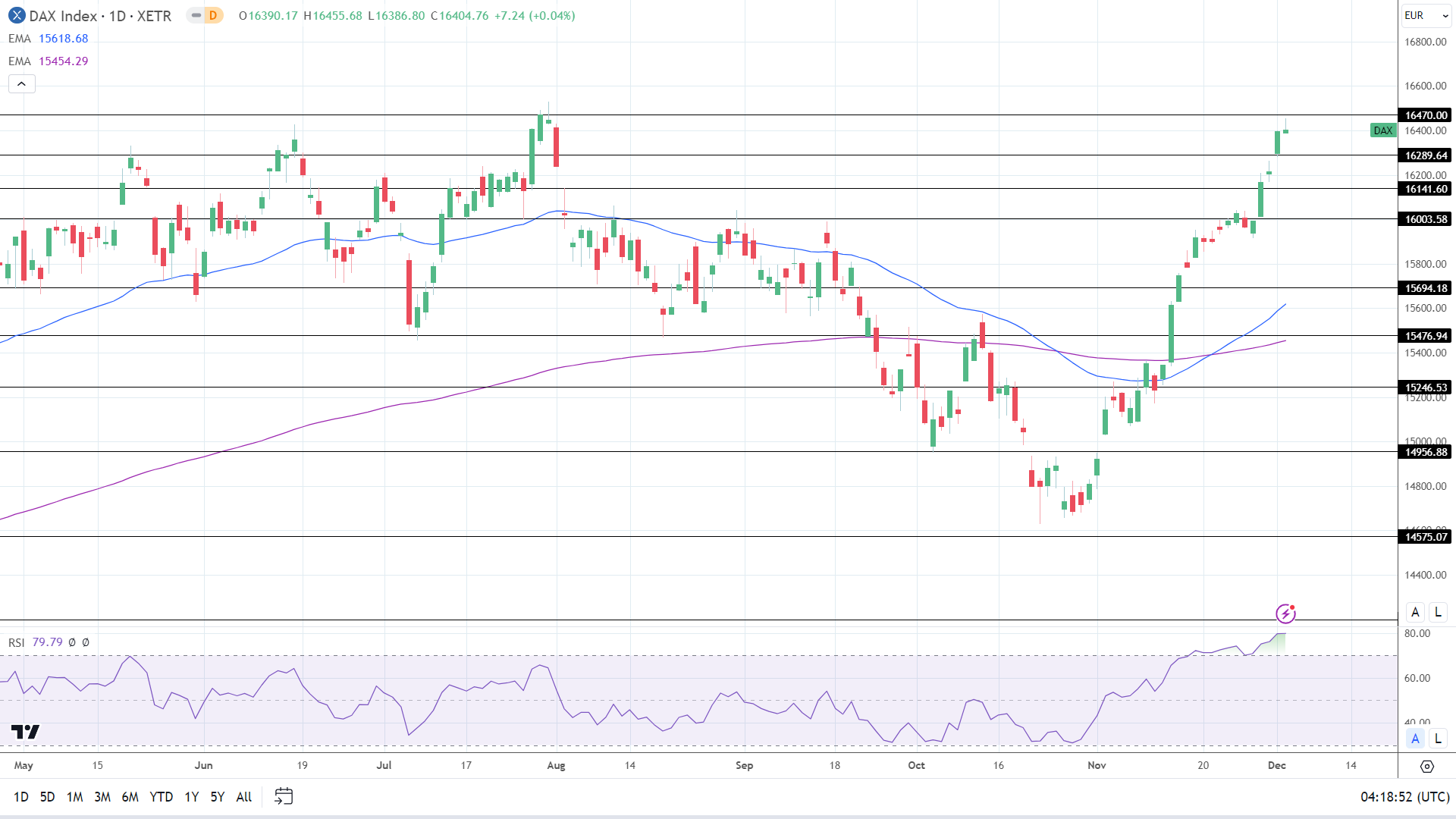The width and height of the screenshot is (1456, 819).
Task: Click the DAX Index symbol logo icon
Action: (17, 15)
